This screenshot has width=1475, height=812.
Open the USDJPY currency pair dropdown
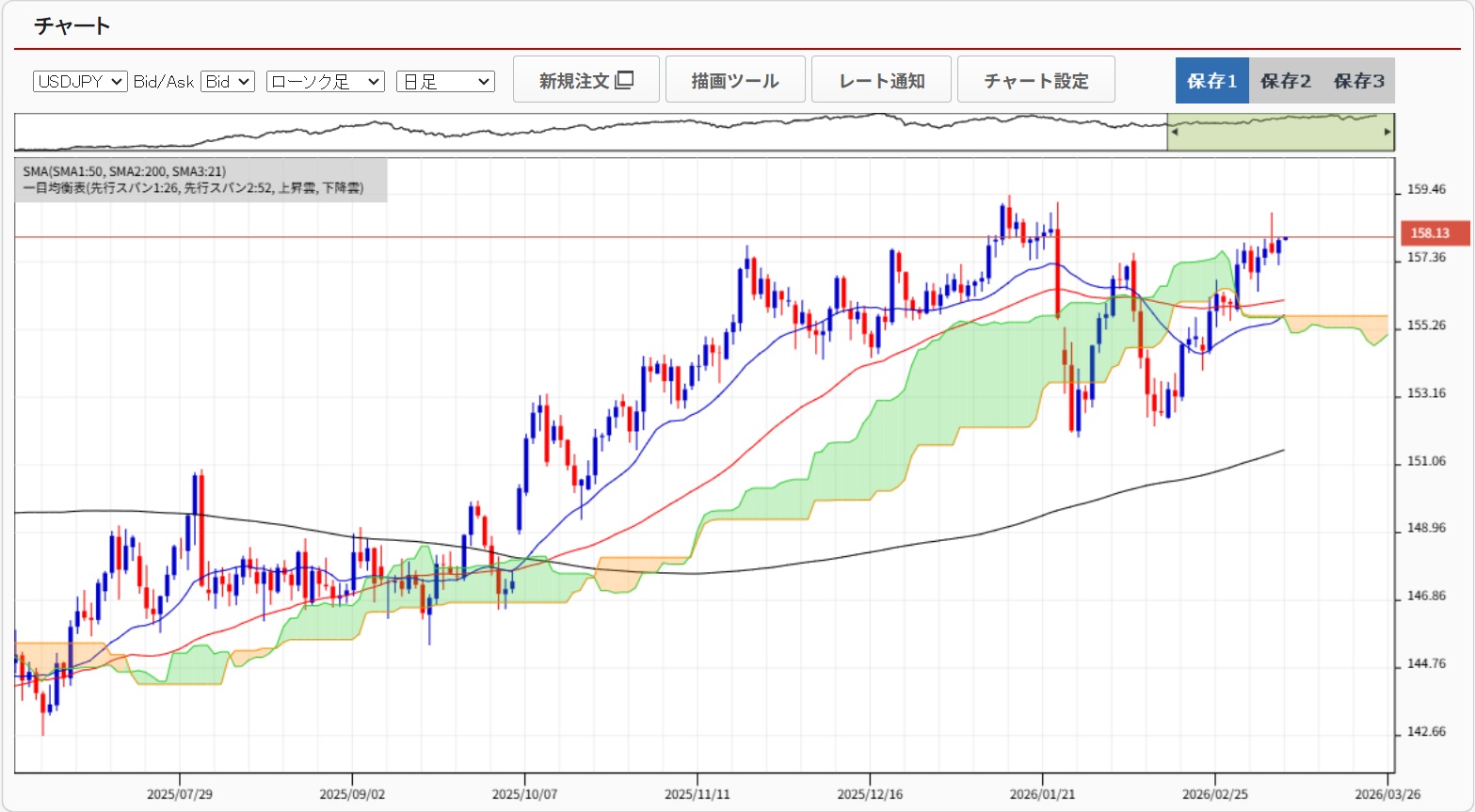(80, 82)
